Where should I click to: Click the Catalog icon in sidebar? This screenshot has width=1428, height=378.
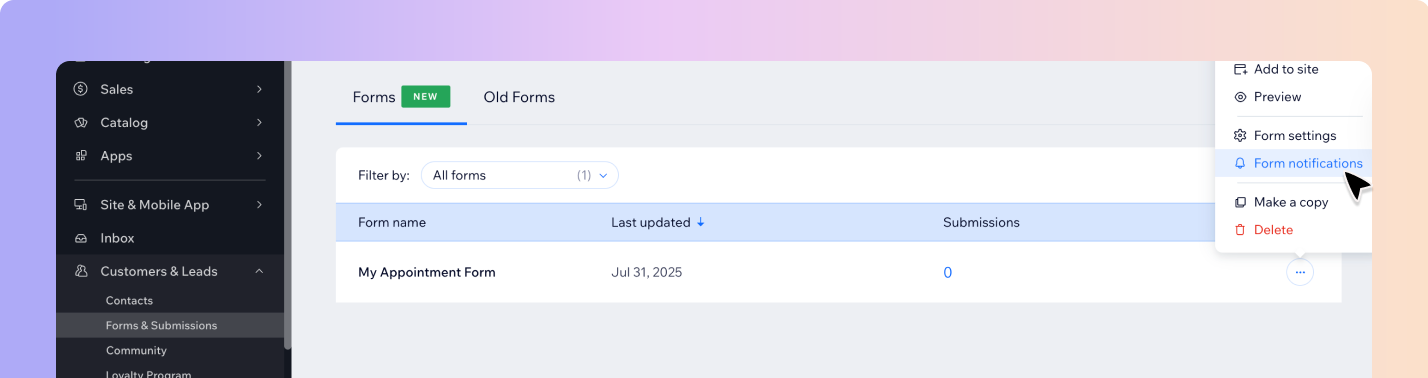click(81, 122)
